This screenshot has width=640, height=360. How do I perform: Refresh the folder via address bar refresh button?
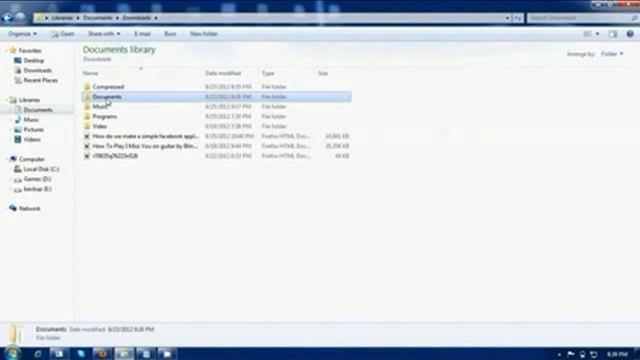pyautogui.click(x=518, y=18)
